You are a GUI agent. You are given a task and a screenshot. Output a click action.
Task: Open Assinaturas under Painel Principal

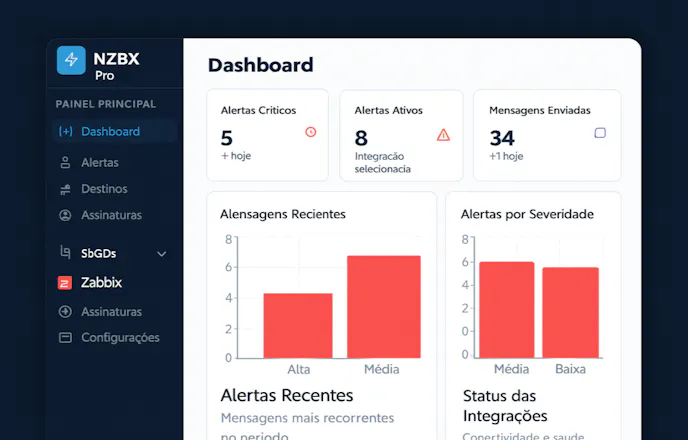point(111,215)
